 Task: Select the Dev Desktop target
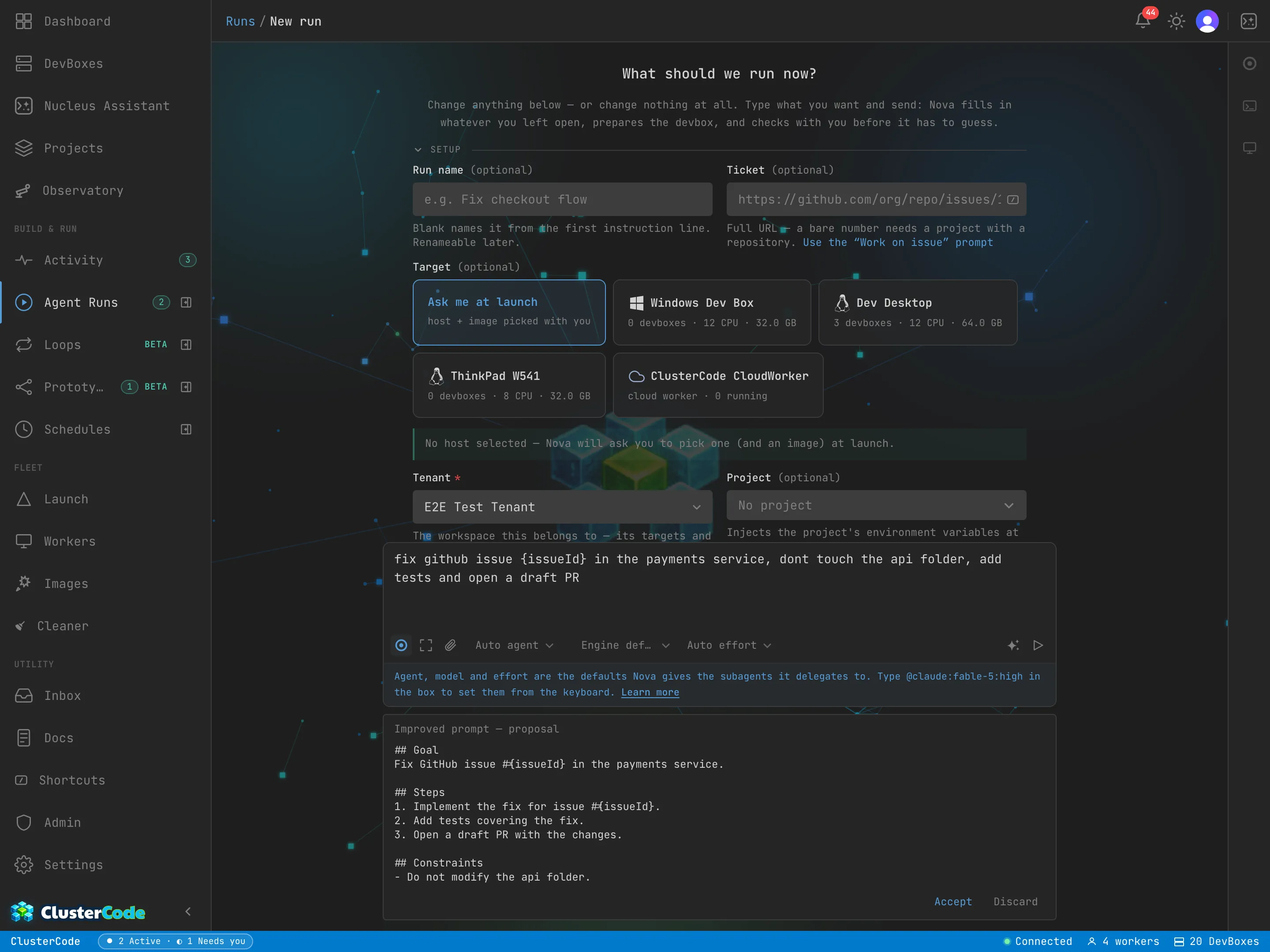pos(918,312)
